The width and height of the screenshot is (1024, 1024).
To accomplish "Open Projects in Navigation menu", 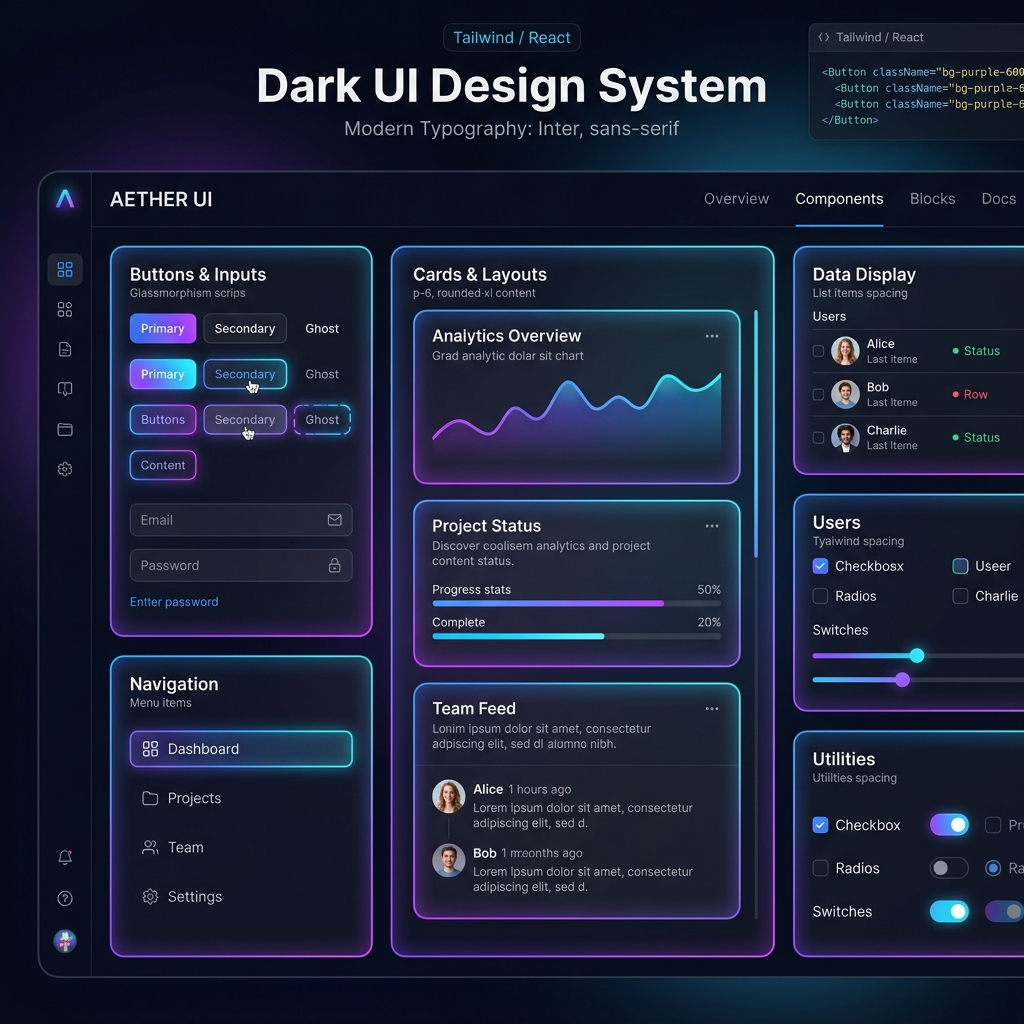I will pos(241,798).
